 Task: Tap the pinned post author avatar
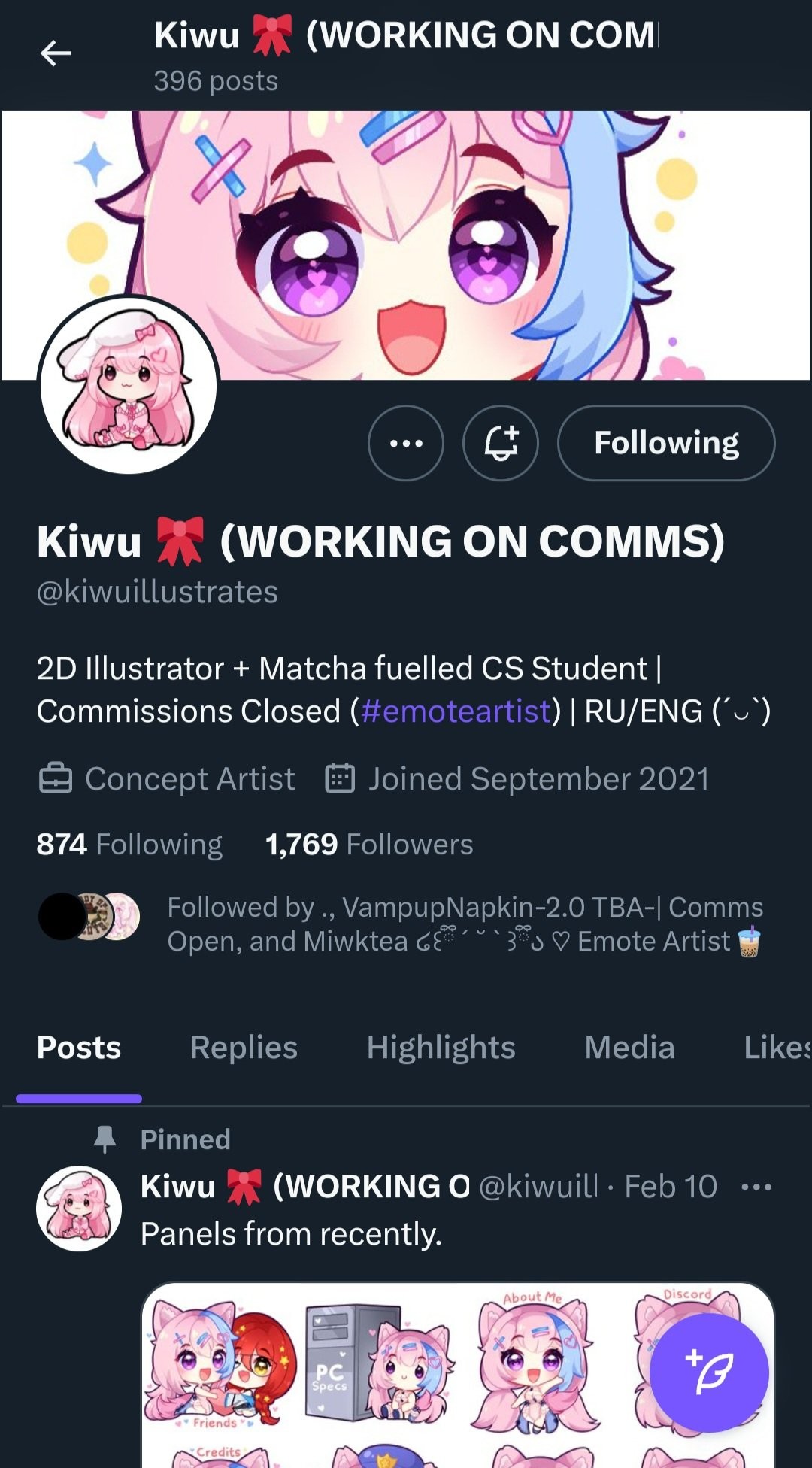click(79, 1209)
